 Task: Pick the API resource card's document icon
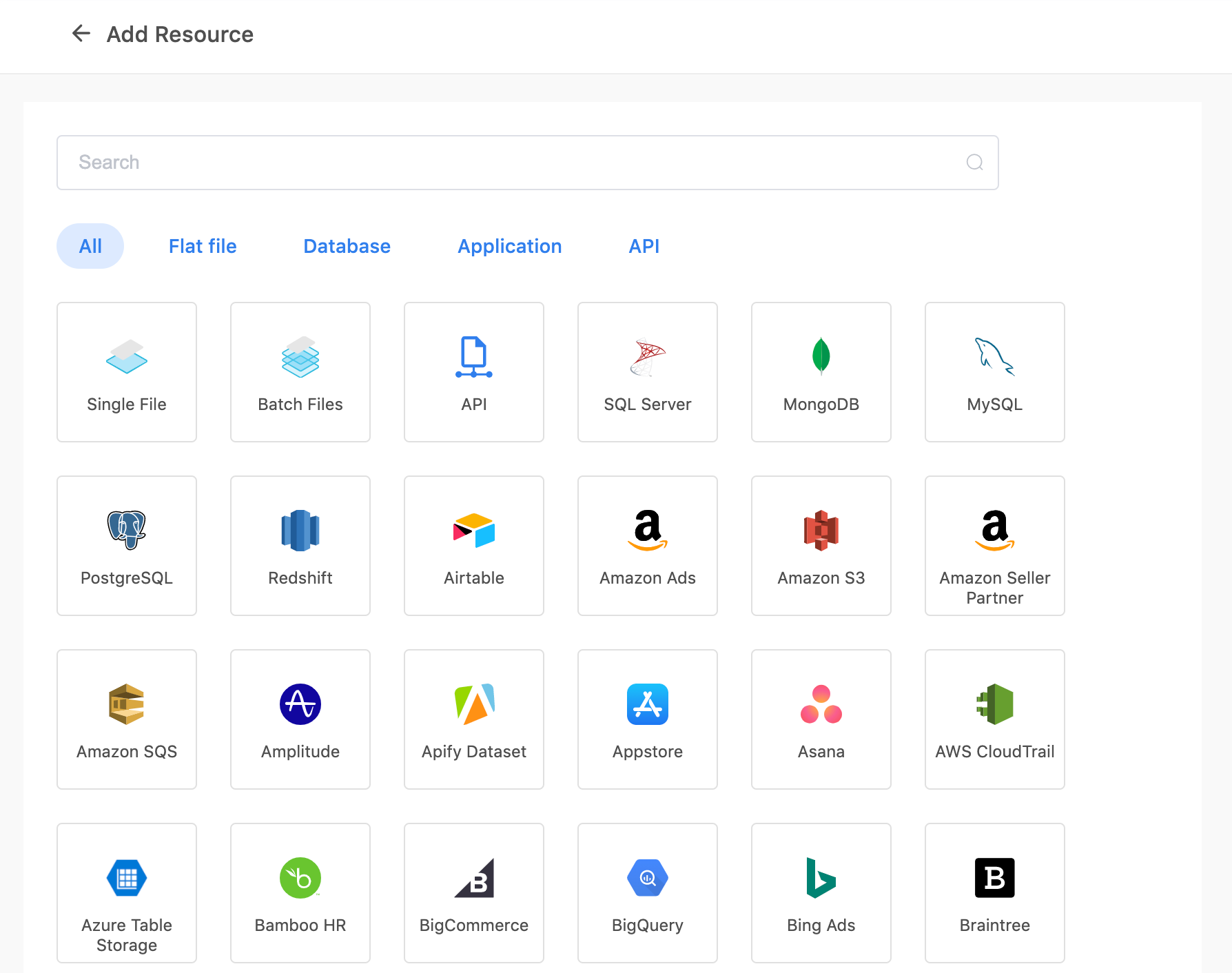(x=474, y=356)
